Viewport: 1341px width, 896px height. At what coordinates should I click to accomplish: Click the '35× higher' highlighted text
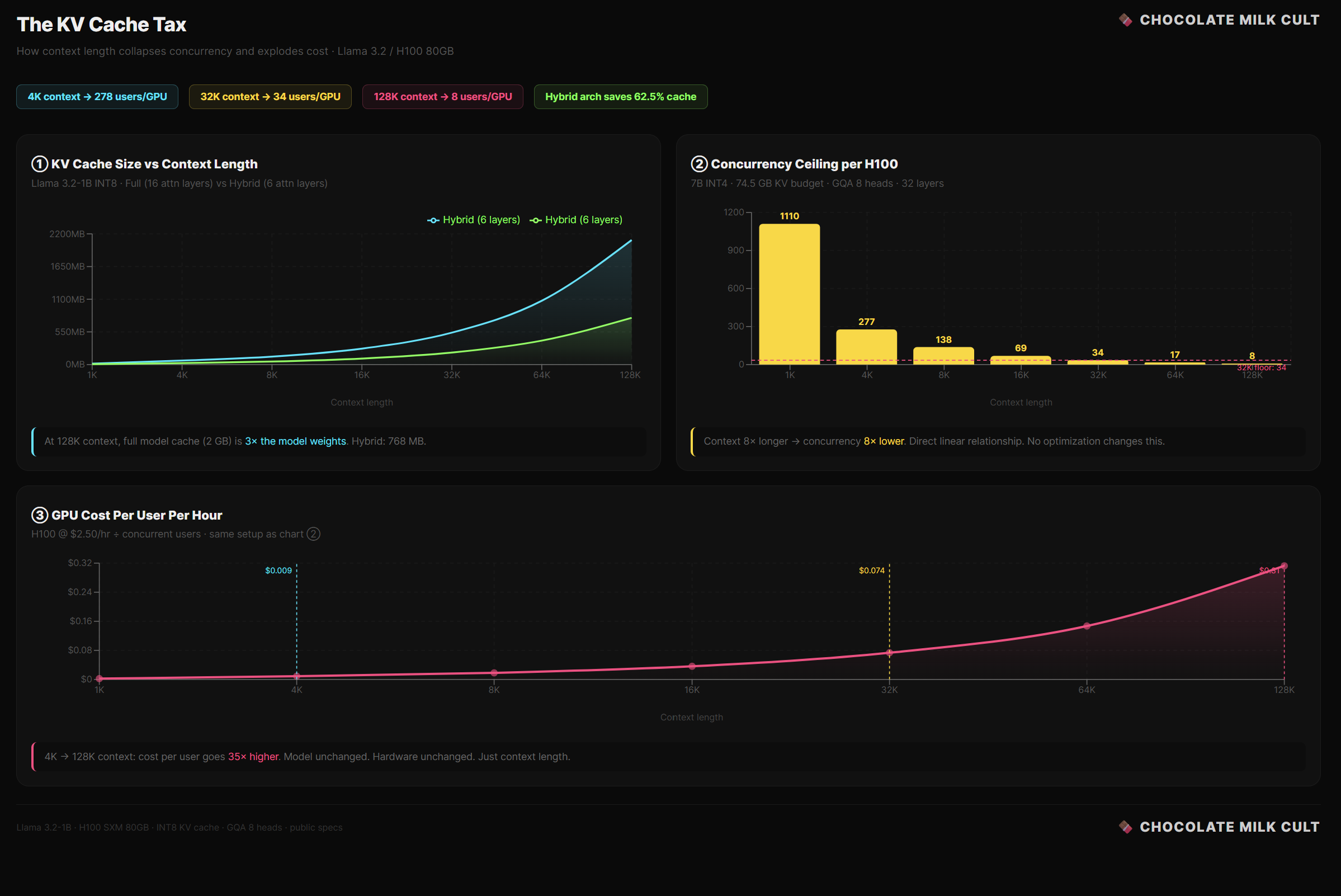tap(253, 756)
